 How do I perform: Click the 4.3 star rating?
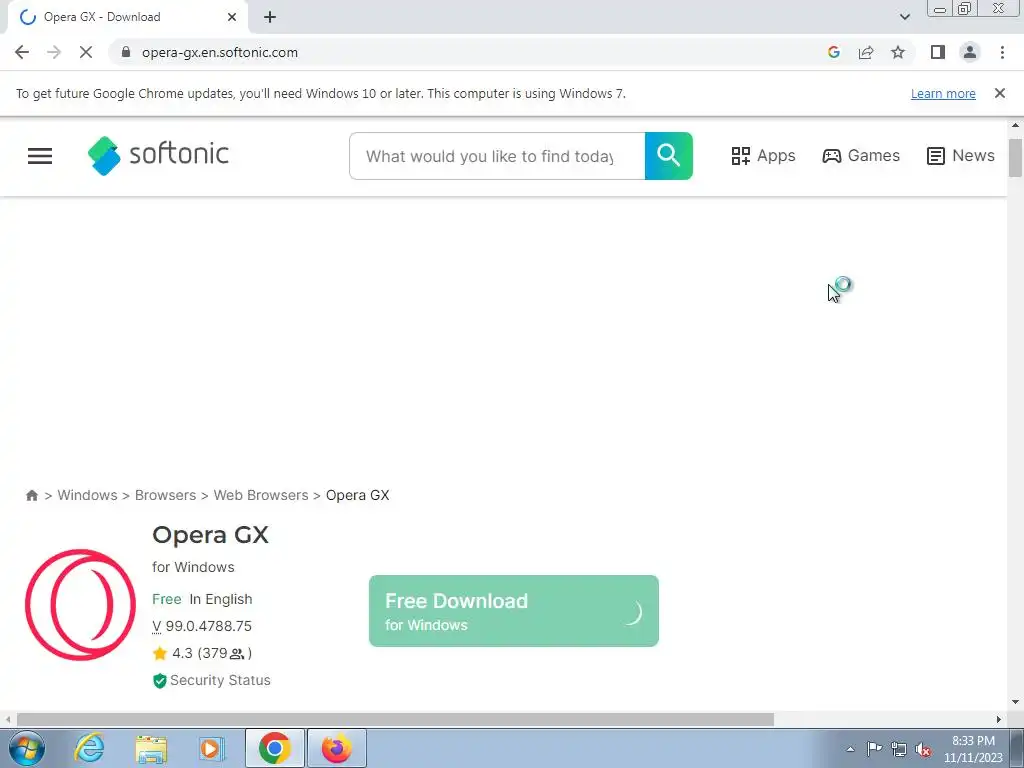202,653
